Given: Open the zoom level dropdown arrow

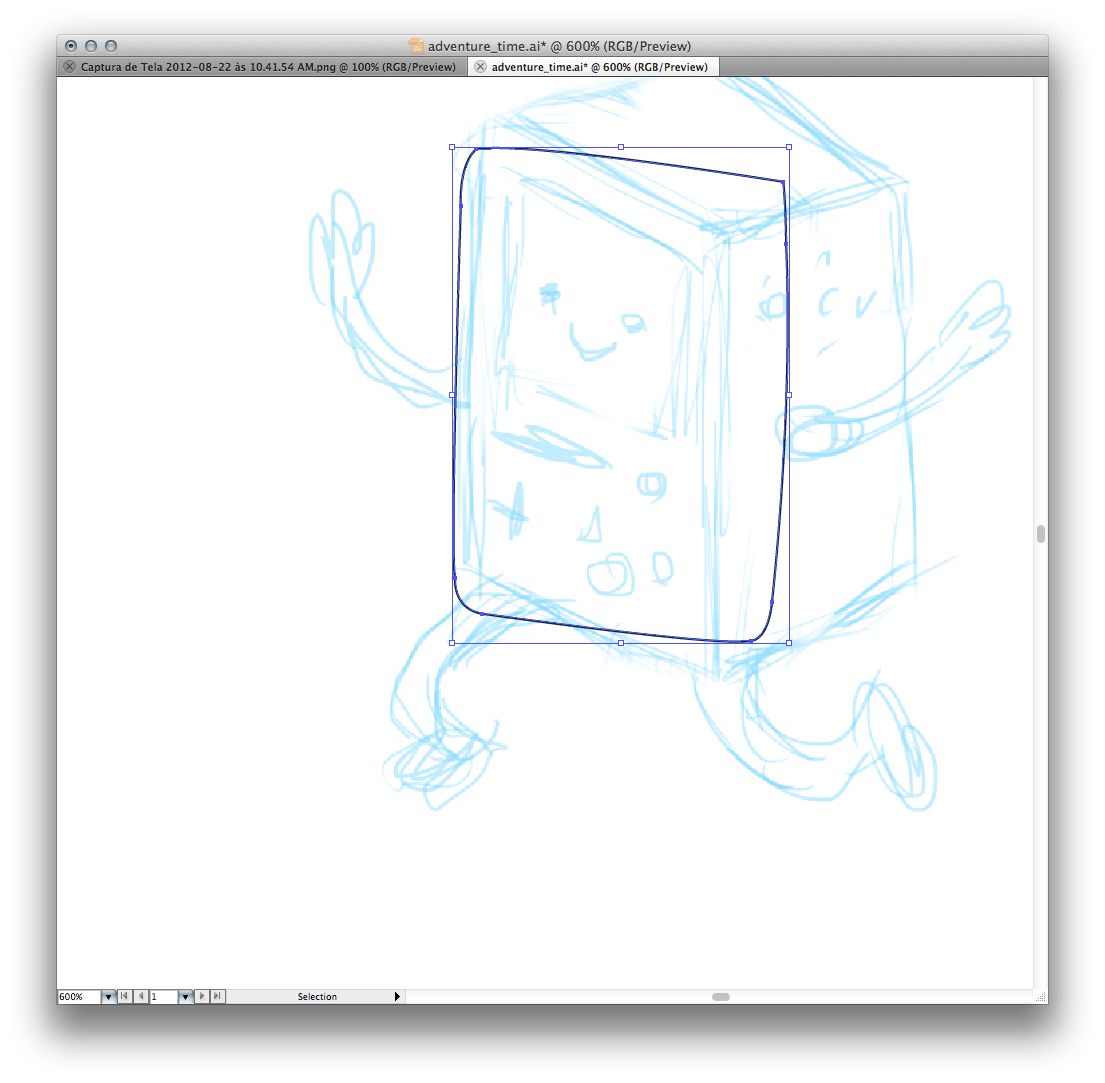Looking at the screenshot, I should tap(108, 997).
